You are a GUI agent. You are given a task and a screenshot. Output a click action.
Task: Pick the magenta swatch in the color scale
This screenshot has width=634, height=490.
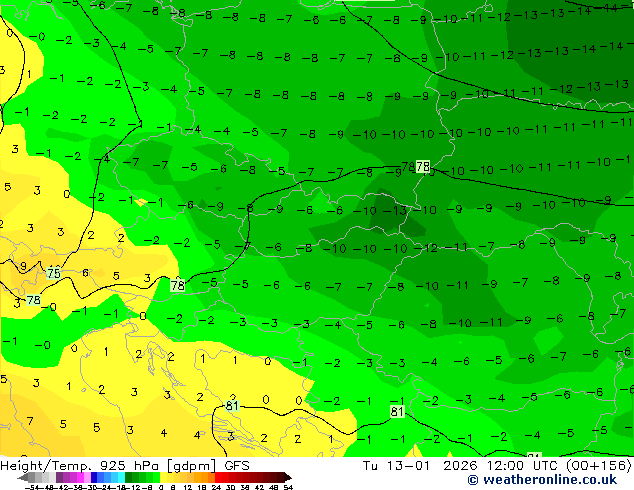pyautogui.click(x=80, y=477)
